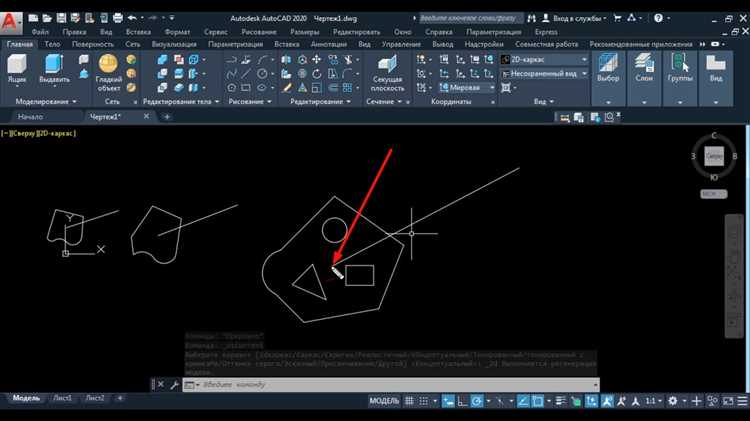Image resolution: width=750 pixels, height=421 pixels.
Task: Switch to the Лист1 layout tab
Action: tap(63, 398)
